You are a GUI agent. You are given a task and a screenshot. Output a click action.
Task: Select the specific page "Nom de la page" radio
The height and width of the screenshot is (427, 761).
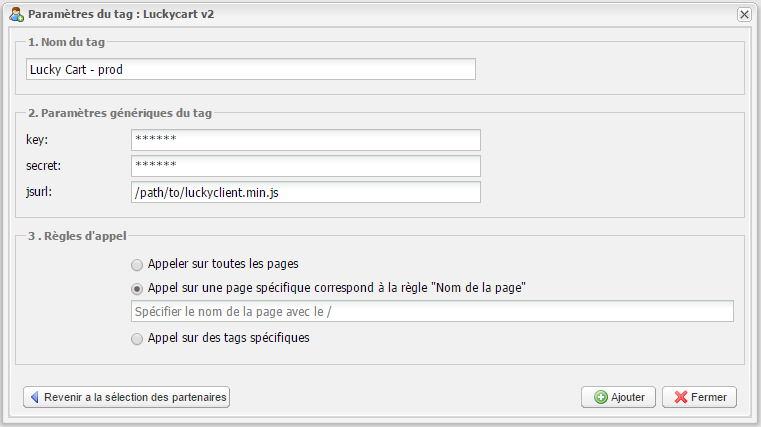[x=137, y=288]
